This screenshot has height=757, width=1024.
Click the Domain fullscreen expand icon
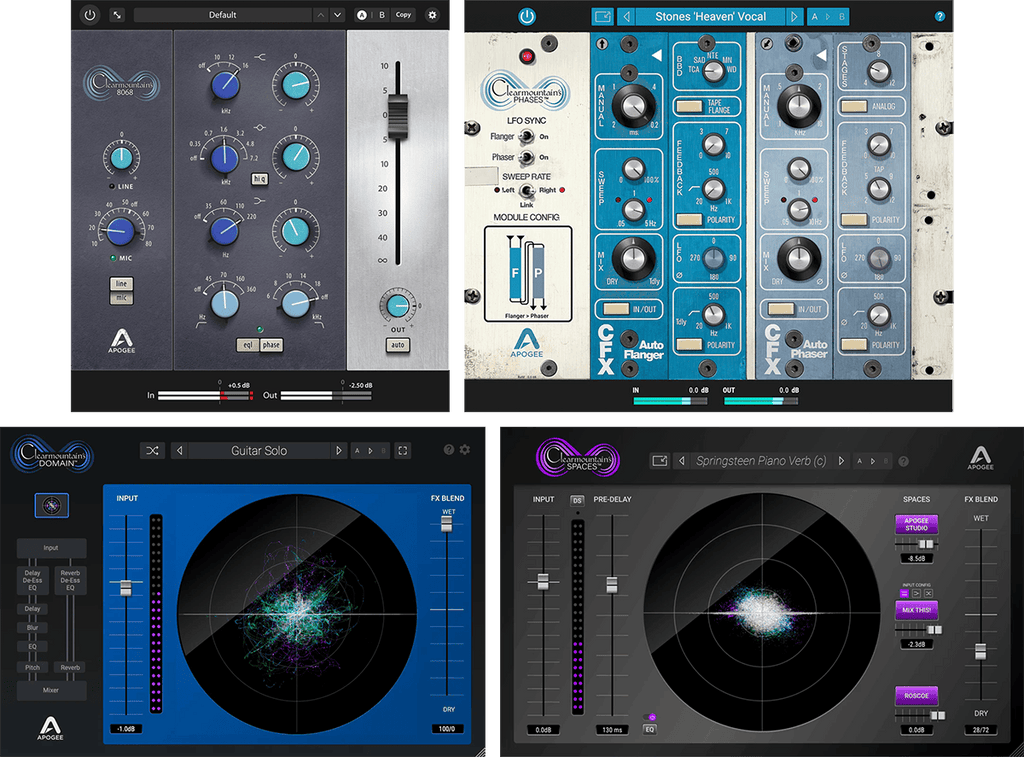point(403,451)
